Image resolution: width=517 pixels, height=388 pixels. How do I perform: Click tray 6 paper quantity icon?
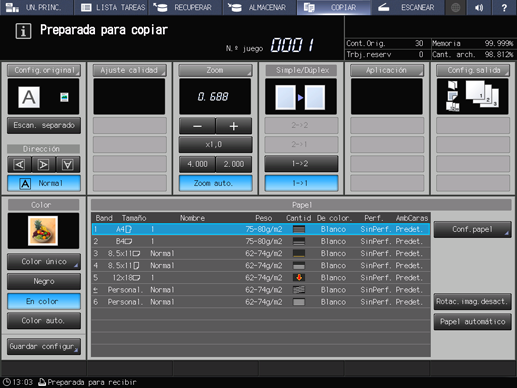click(x=299, y=302)
